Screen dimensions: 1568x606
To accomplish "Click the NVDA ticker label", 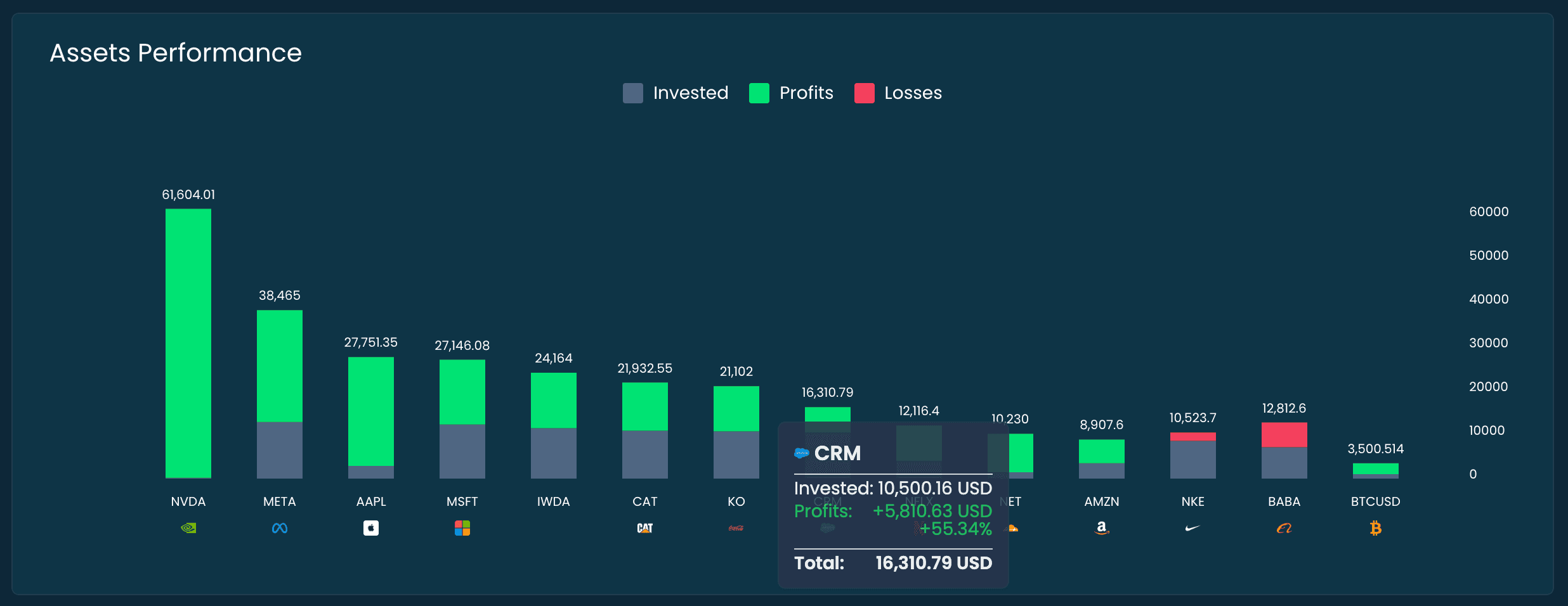I will click(x=188, y=501).
